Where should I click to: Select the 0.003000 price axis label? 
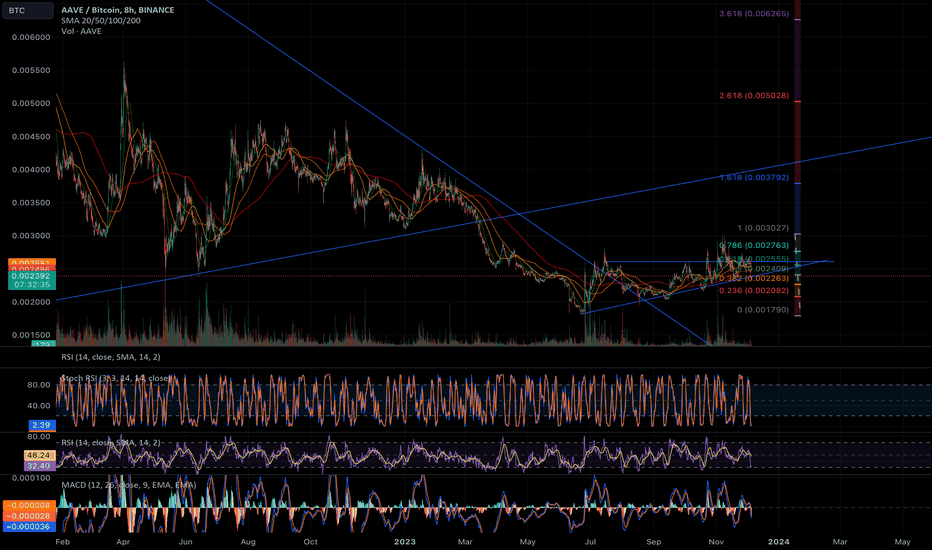[31, 236]
